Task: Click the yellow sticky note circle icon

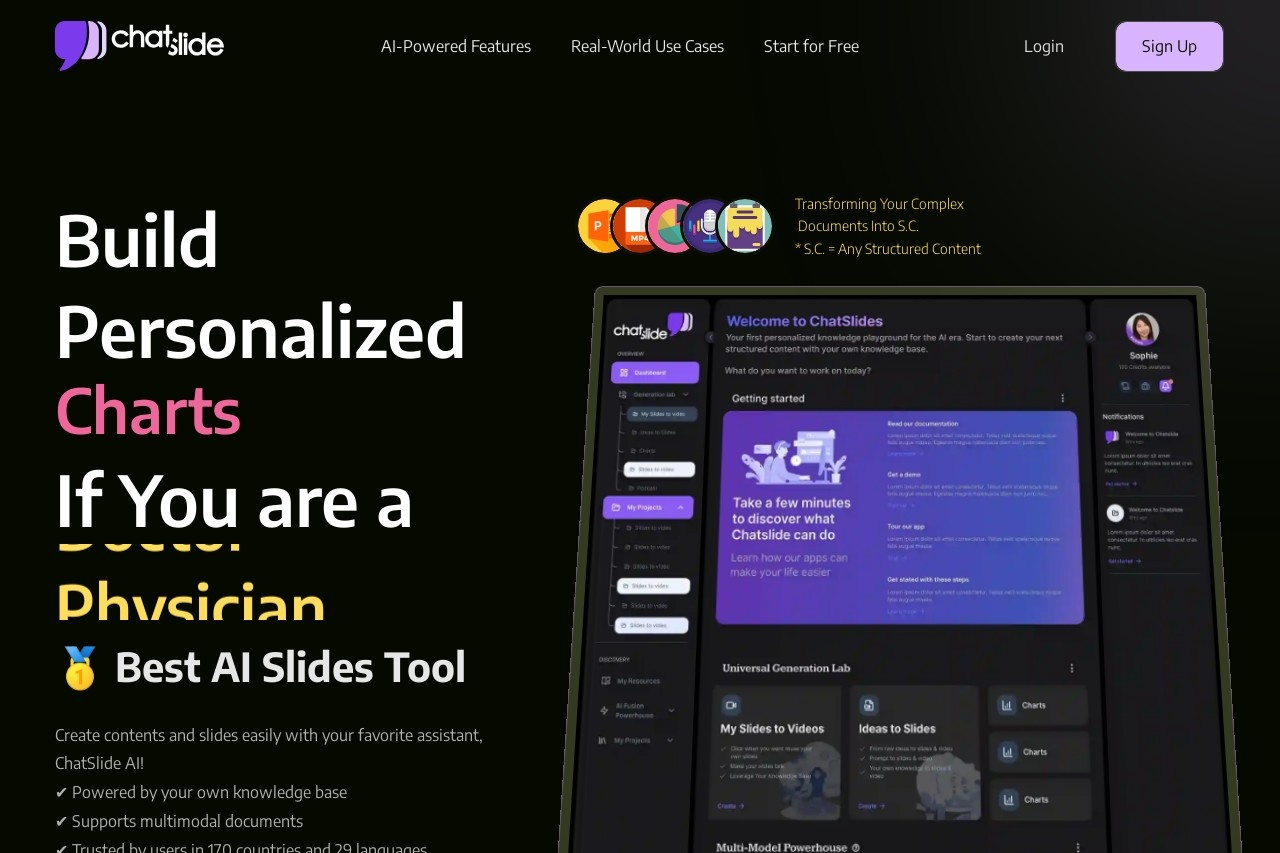Action: 745,226
